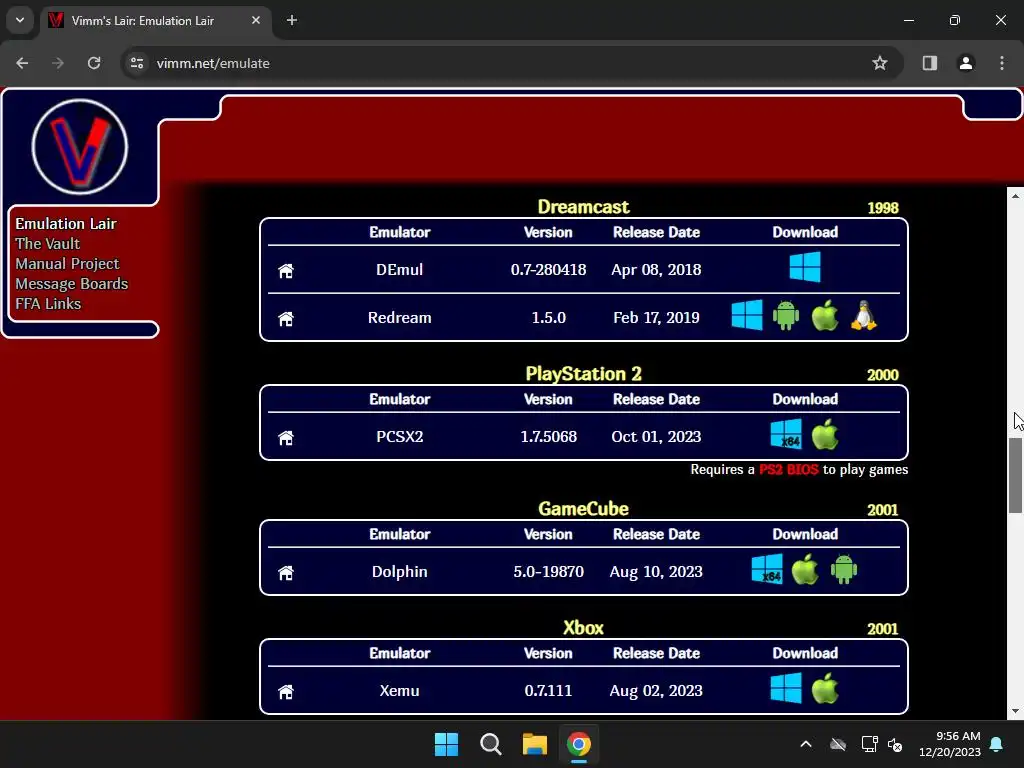This screenshot has width=1024, height=768.
Task: Go to The Vault section
Action: (x=48, y=244)
